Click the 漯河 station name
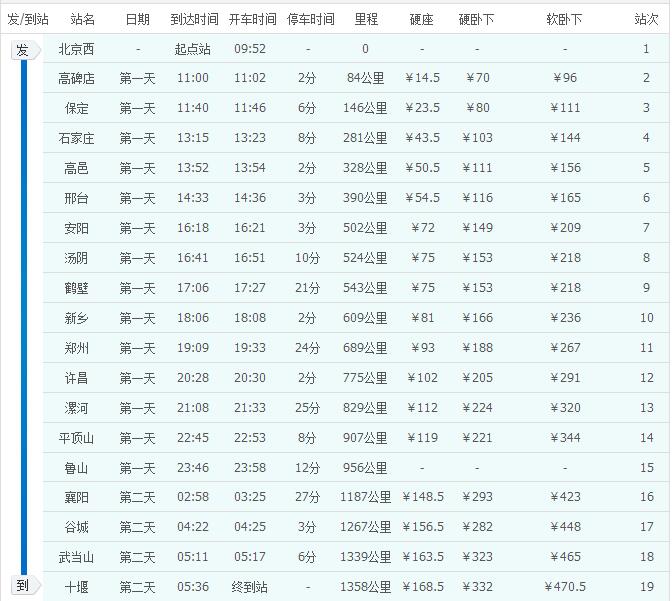The width and height of the screenshot is (672, 601). tap(77, 408)
